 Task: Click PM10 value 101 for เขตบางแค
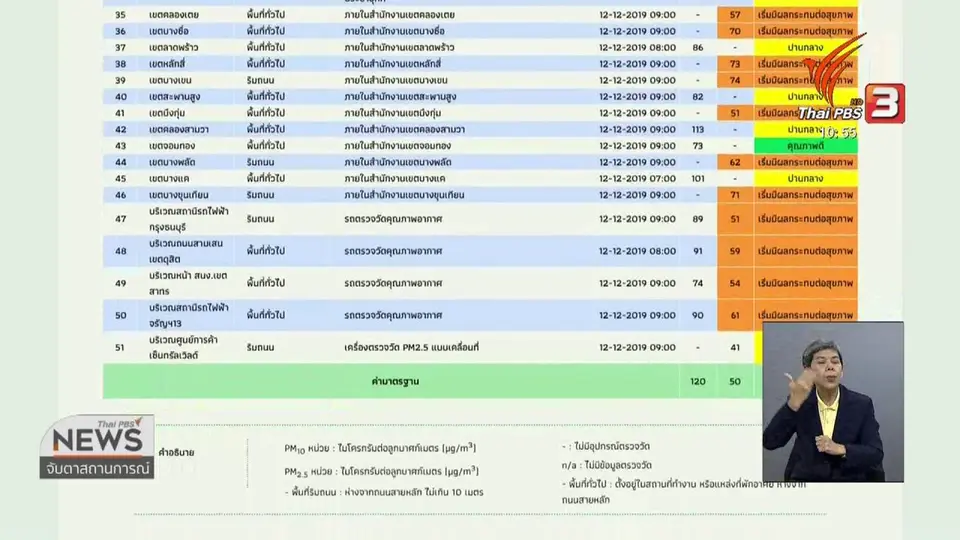click(x=697, y=179)
